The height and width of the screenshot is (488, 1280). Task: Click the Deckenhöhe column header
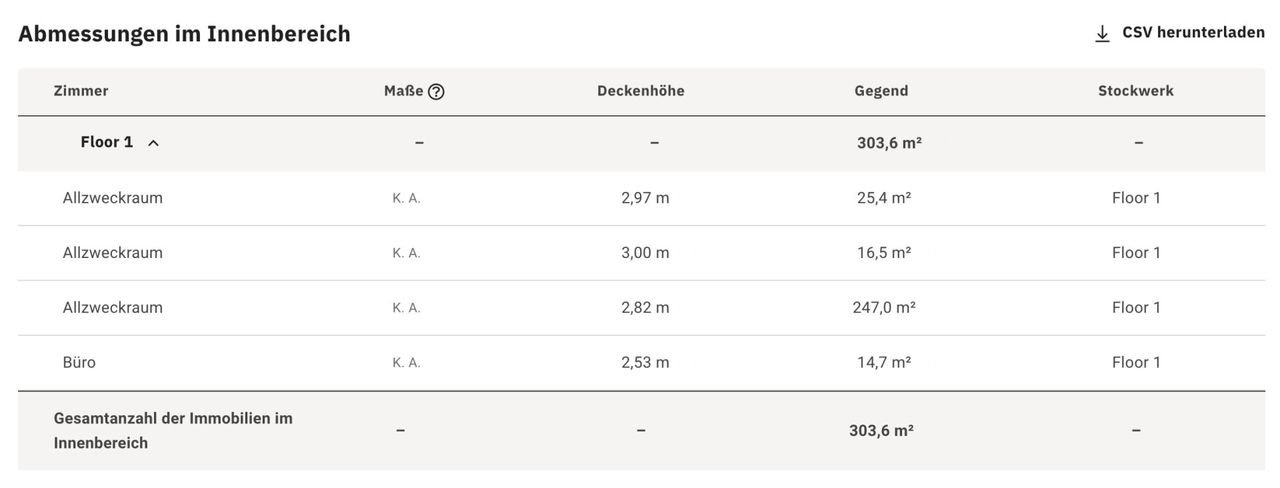pos(640,91)
